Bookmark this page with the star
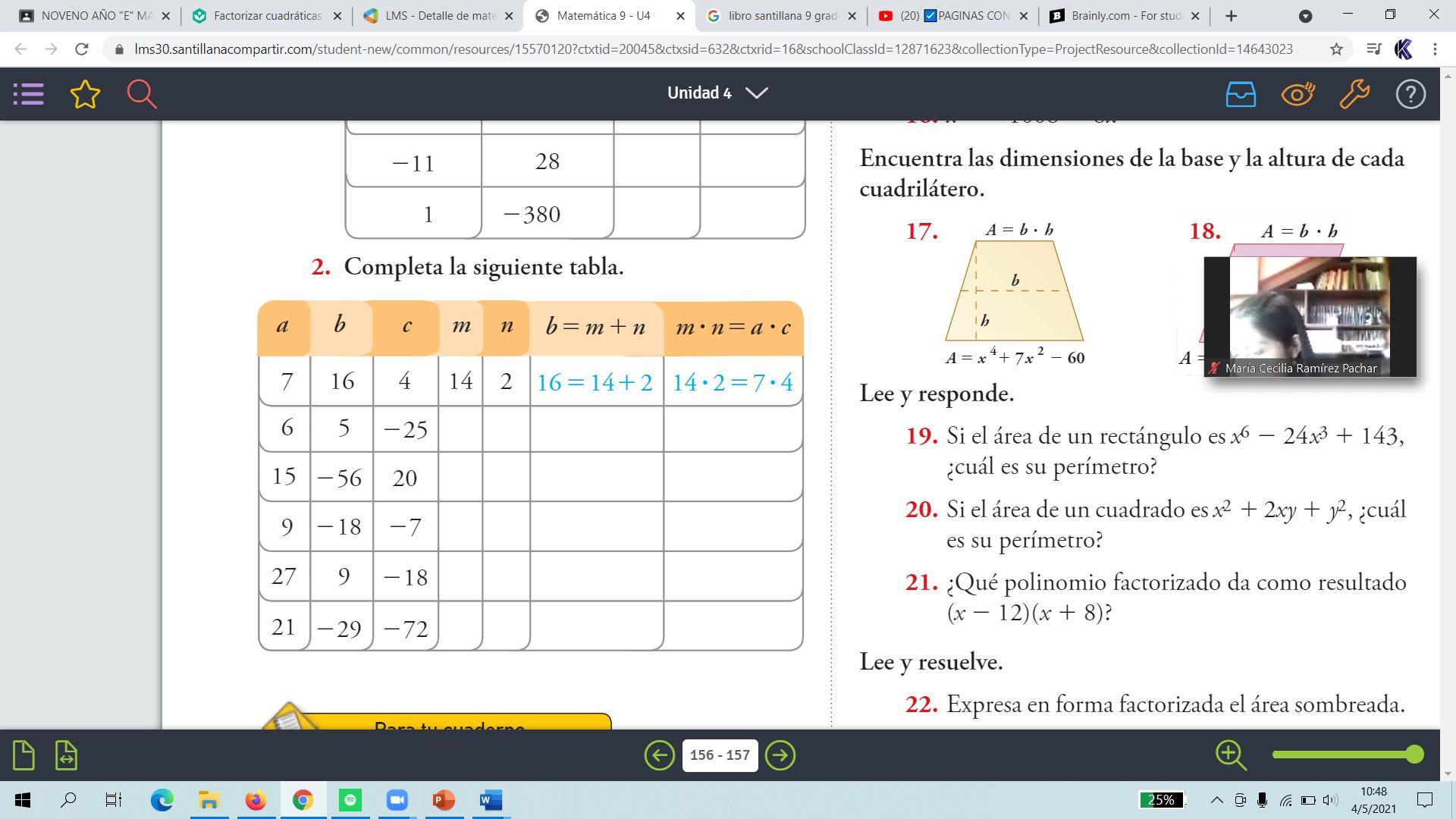 [x=1336, y=49]
